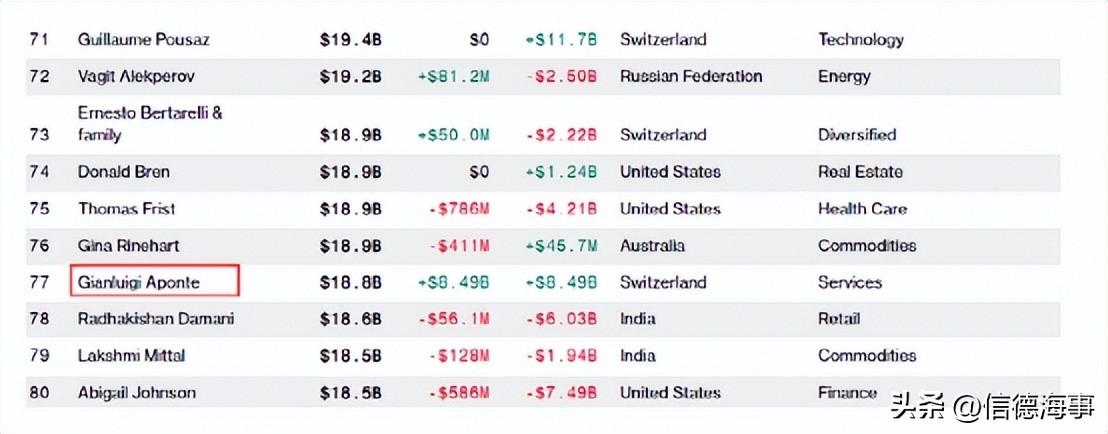1108x434 pixels.
Task: Select the Retail industry label
Action: (840, 319)
